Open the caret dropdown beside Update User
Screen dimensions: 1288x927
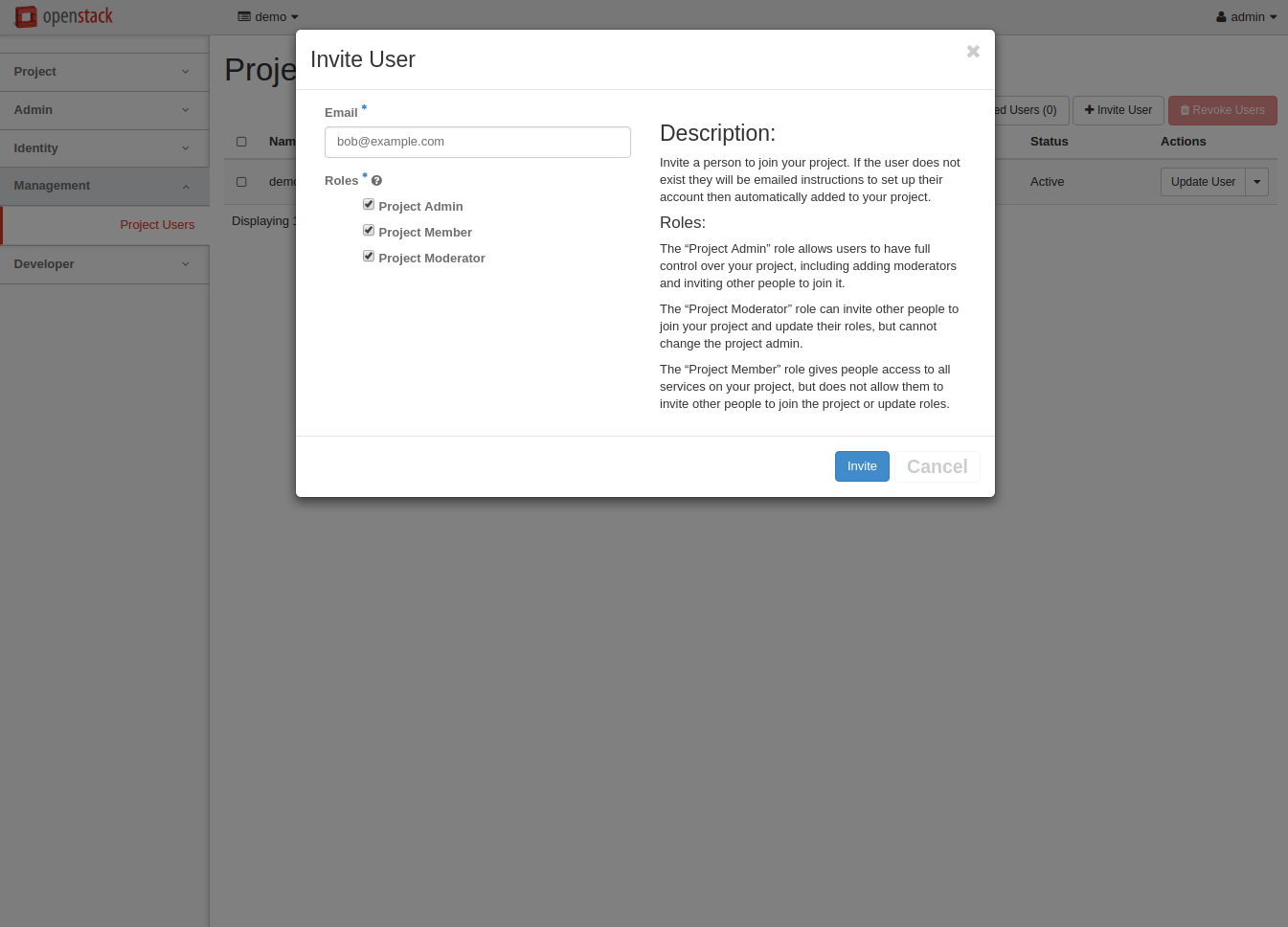pyautogui.click(x=1257, y=182)
